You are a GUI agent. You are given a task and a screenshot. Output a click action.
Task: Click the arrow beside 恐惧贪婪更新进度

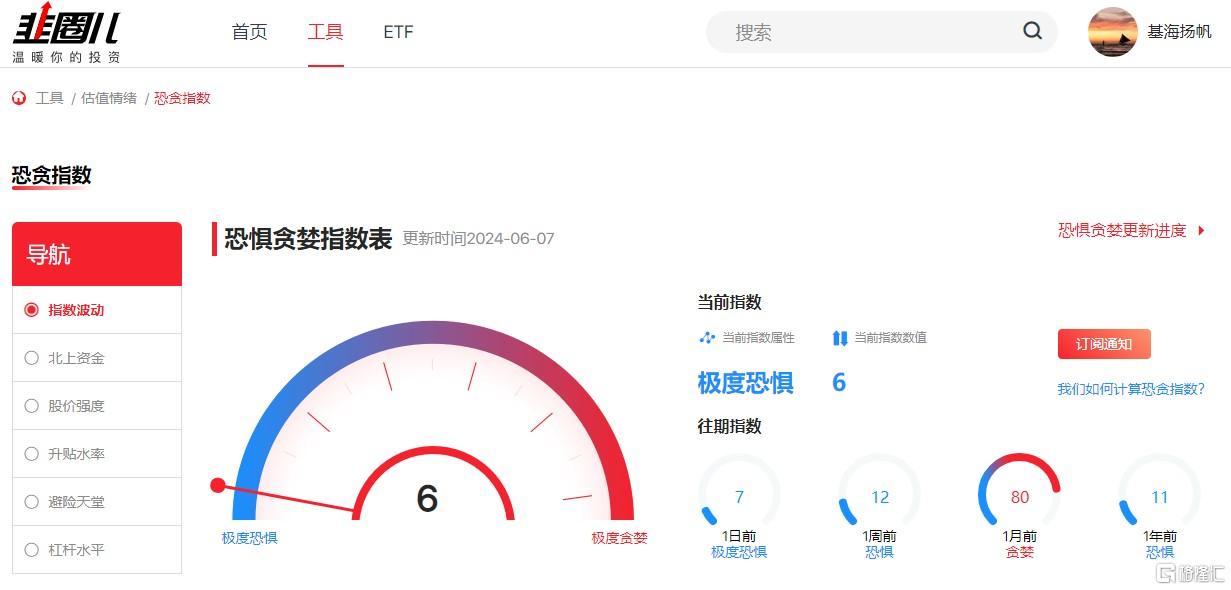click(x=1201, y=231)
